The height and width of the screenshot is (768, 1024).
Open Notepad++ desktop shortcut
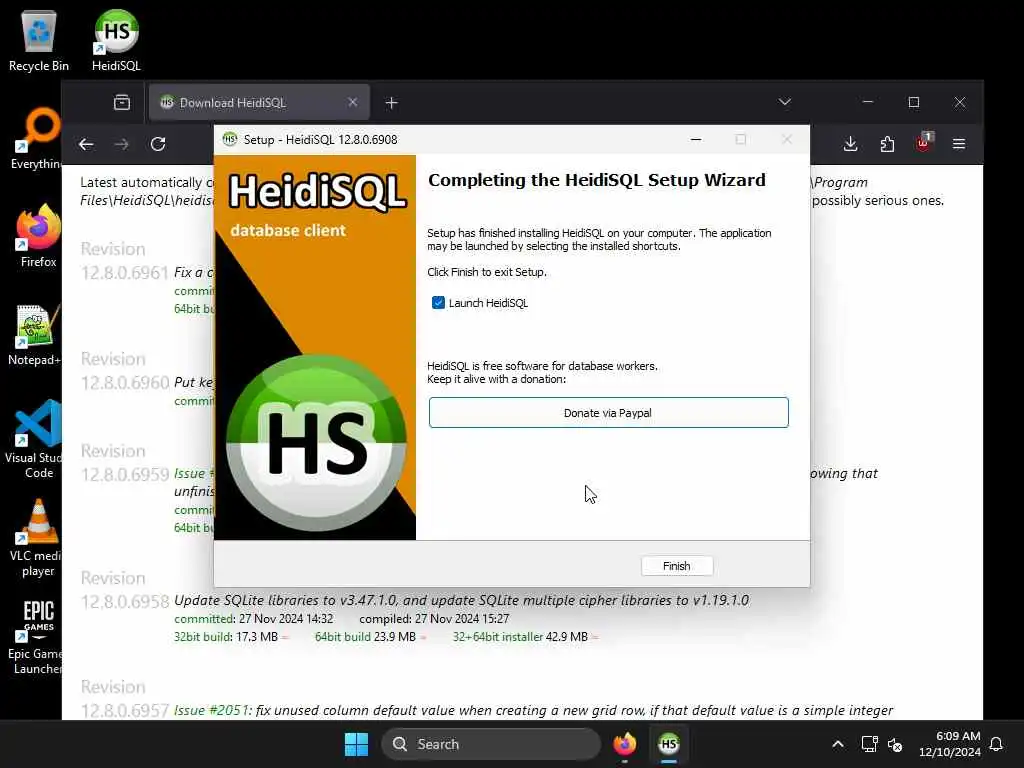(x=34, y=334)
